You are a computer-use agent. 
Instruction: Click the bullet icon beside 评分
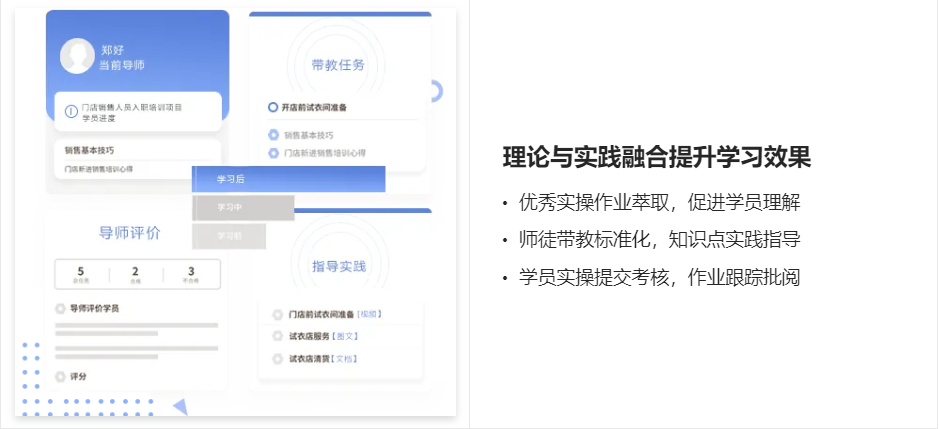click(x=60, y=377)
